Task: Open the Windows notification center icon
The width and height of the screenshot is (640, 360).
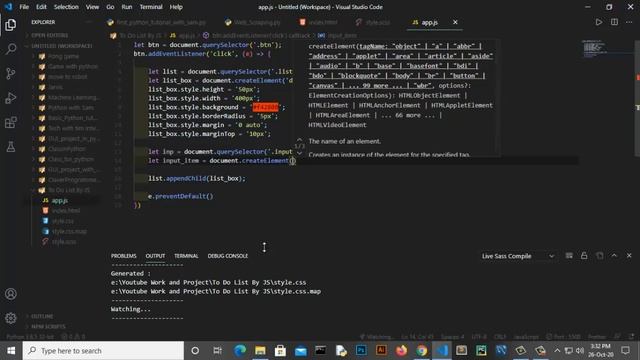Action: click(625, 350)
